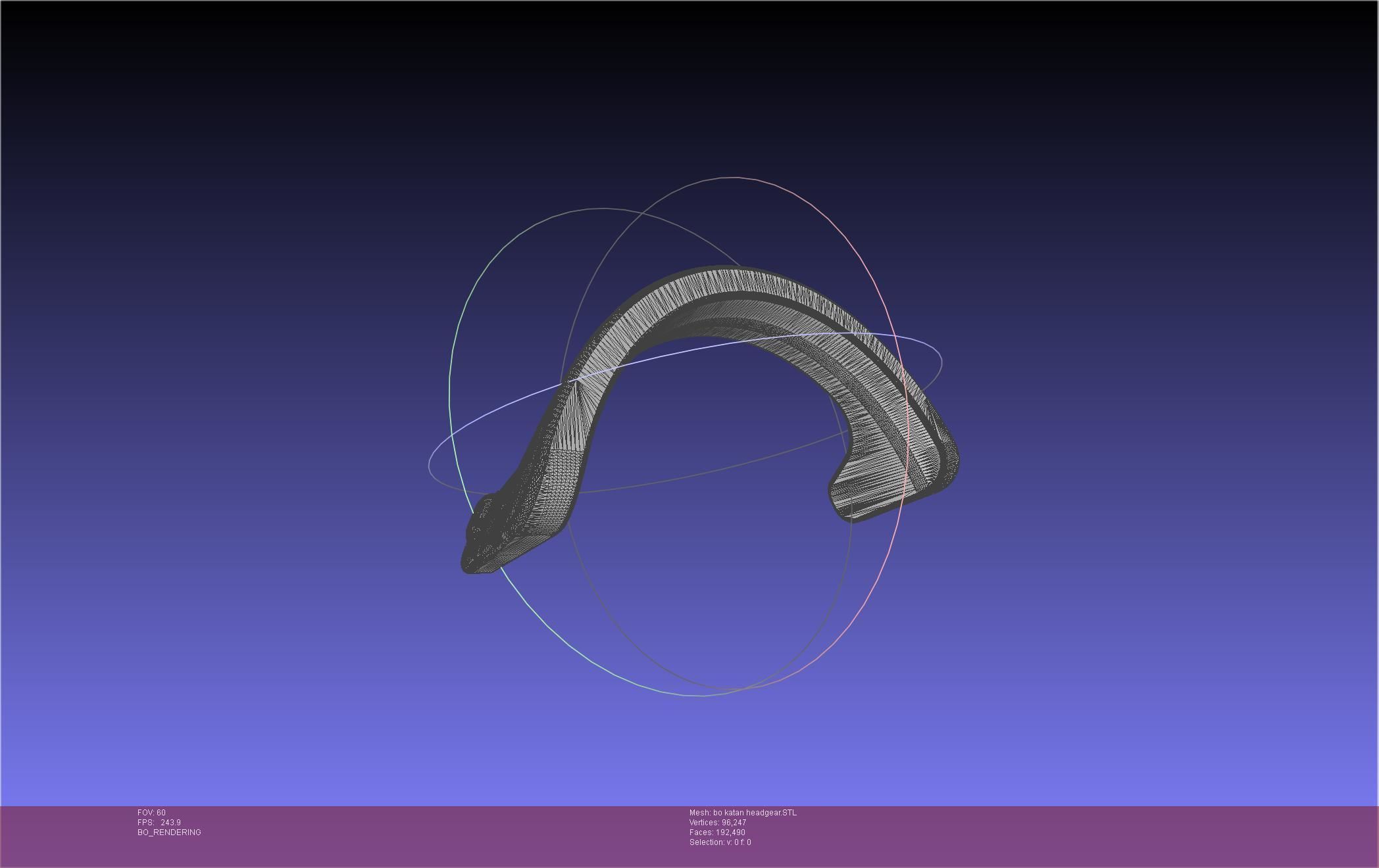Click the Faces: 192,490 count
The image size is (1379, 868).
717,832
